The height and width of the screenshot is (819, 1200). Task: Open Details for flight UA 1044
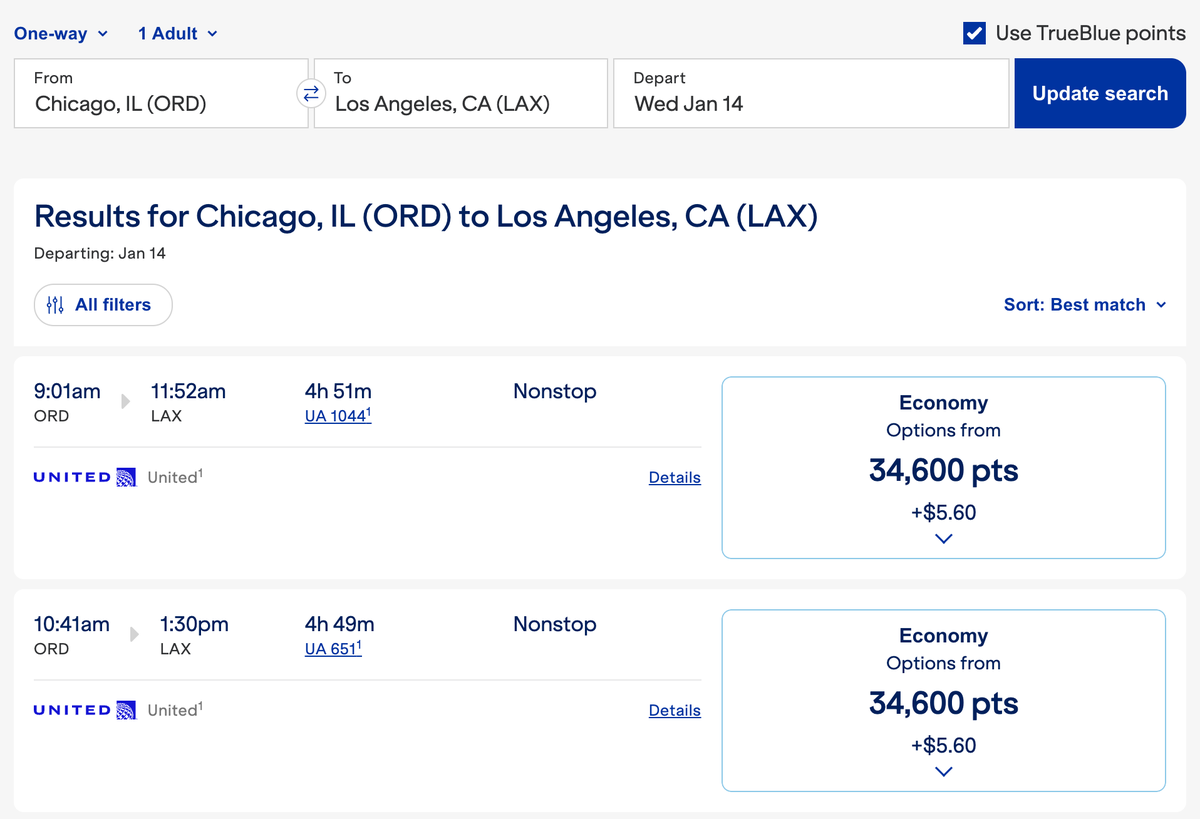674,478
